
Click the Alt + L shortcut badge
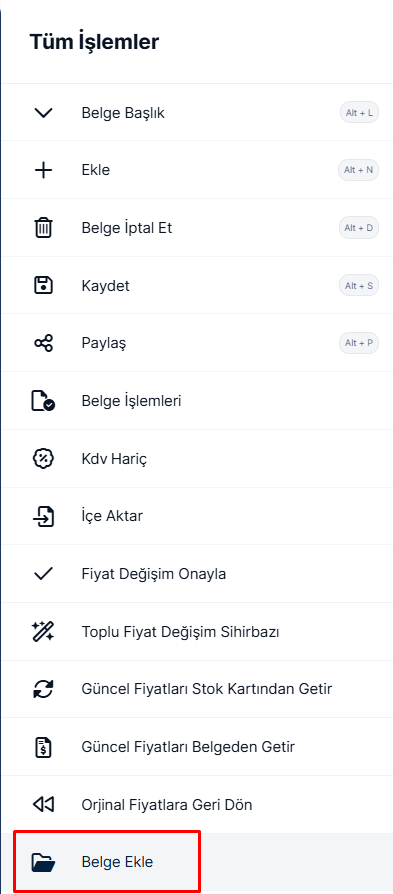coord(359,113)
